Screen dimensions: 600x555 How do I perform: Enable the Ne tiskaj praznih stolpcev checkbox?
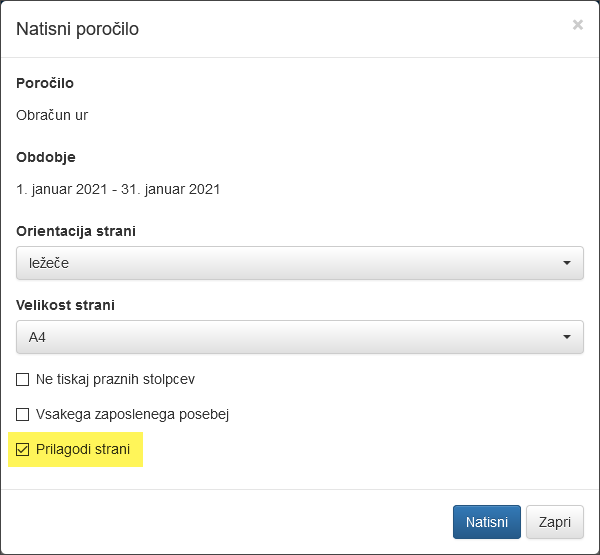[x=23, y=380]
